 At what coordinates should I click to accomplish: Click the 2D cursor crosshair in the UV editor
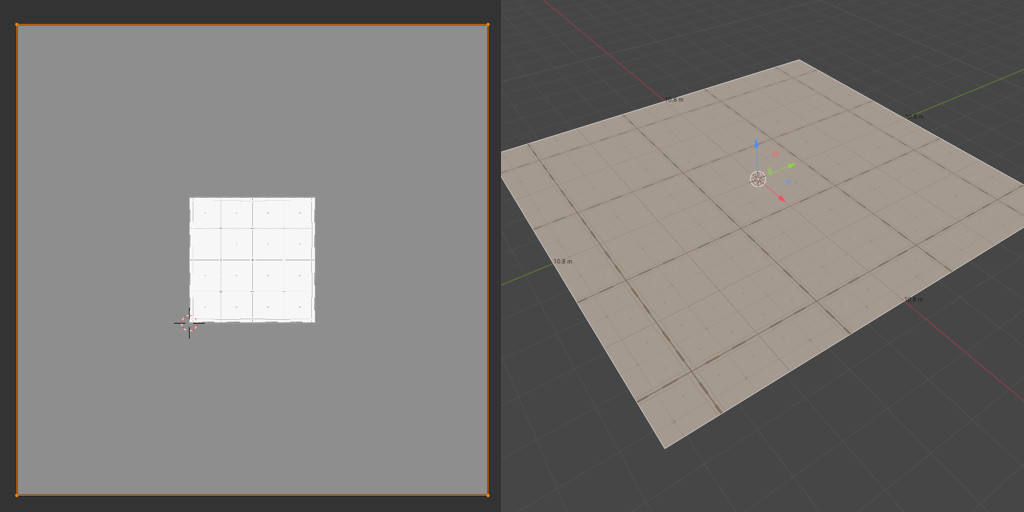[189, 323]
